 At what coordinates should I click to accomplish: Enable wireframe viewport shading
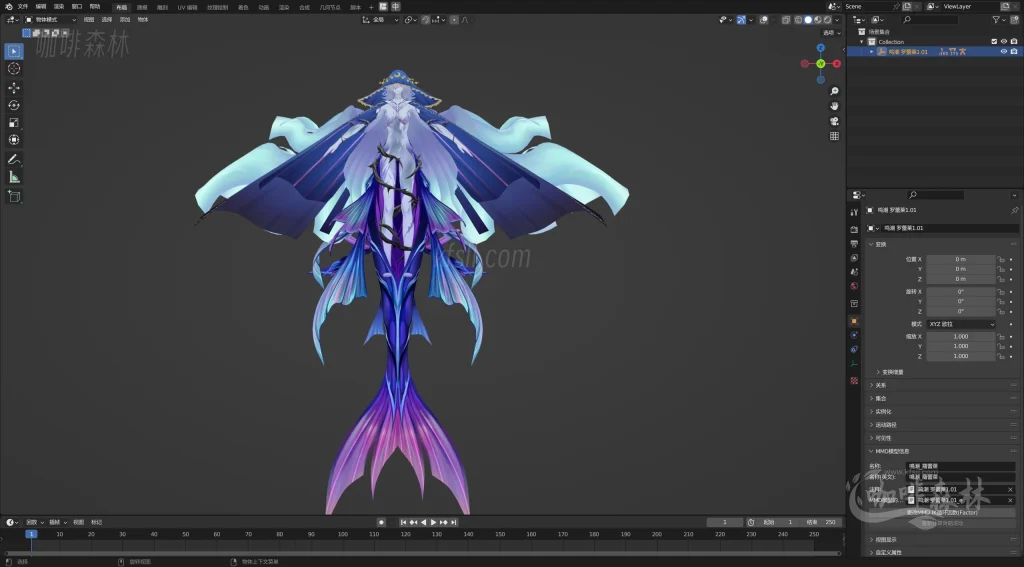pyautogui.click(x=798, y=20)
